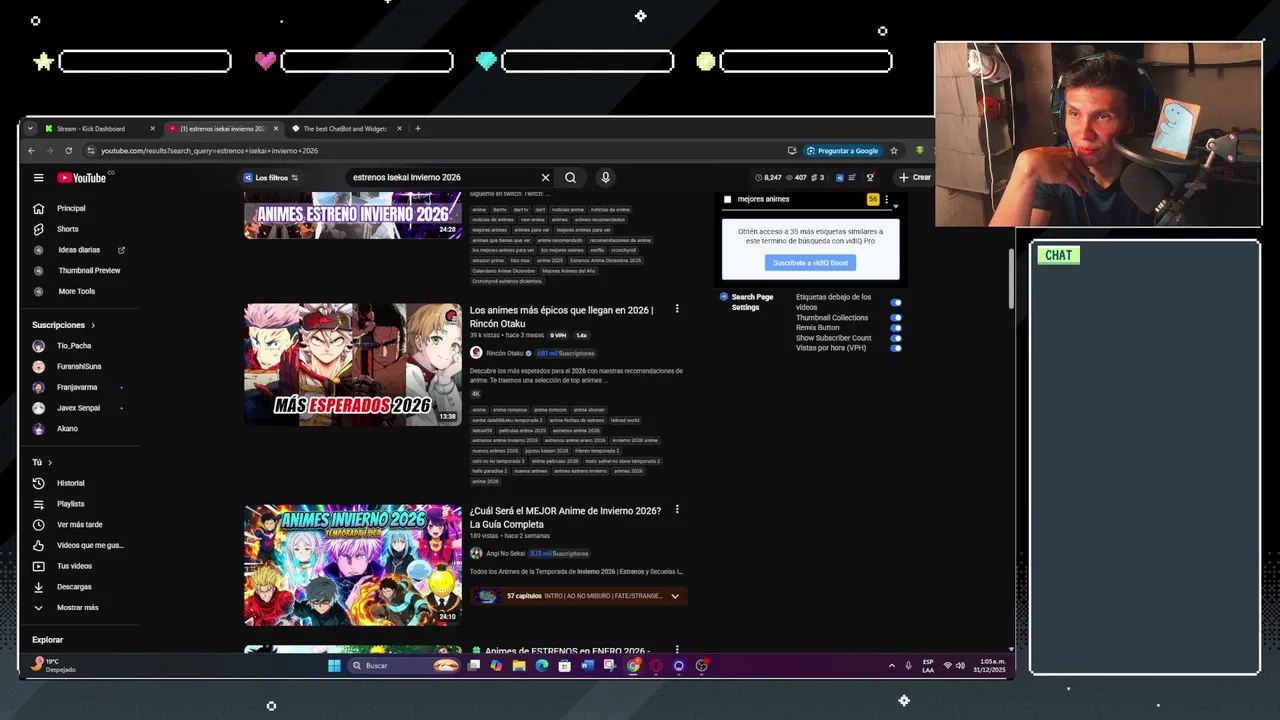Viewport: 1280px width, 720px height.
Task: Open Los animes más épicos video title
Action: pos(561,316)
